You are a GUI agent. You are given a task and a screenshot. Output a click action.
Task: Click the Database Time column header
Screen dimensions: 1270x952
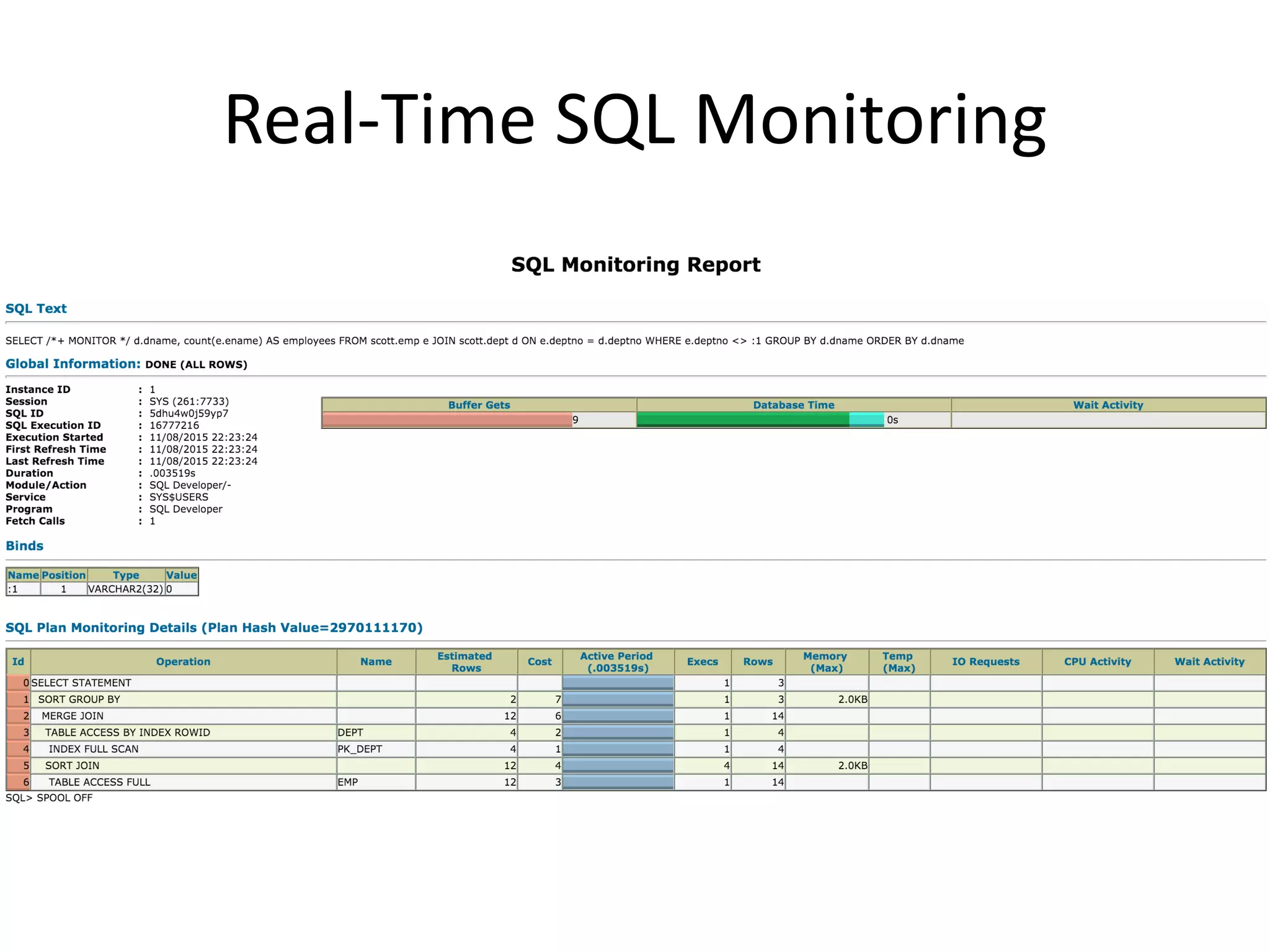[794, 405]
